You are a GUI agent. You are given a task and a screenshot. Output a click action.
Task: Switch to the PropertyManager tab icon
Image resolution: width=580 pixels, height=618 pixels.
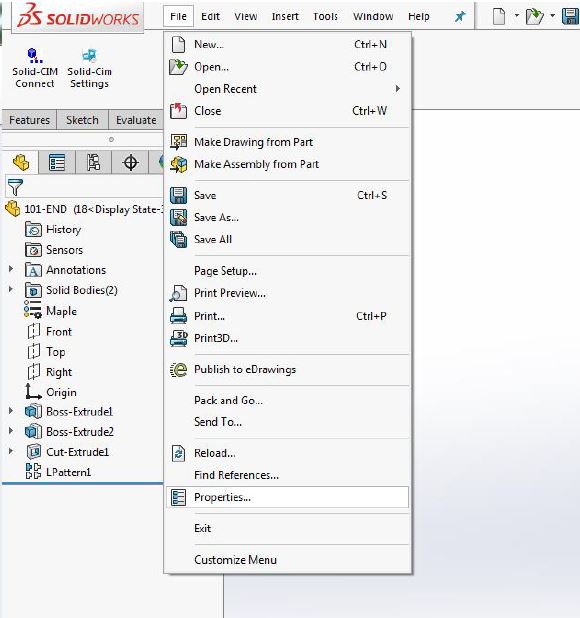coord(57,162)
